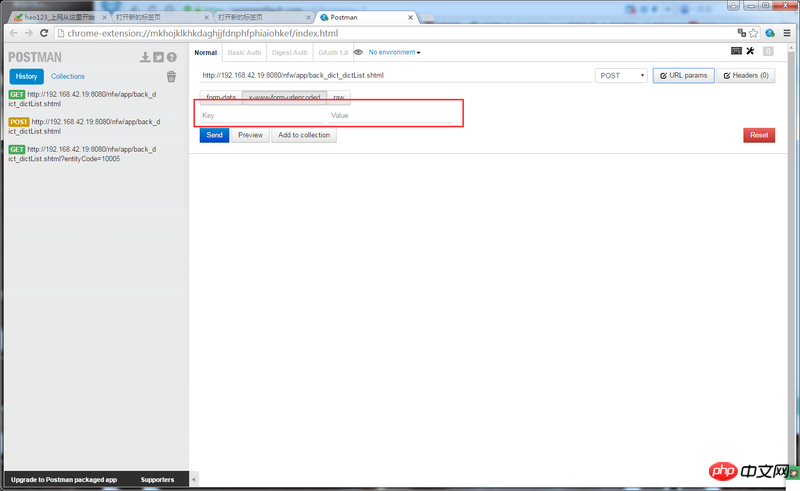The width and height of the screenshot is (800, 491).
Task: Open Chrome hamburger menu
Action: click(x=787, y=33)
